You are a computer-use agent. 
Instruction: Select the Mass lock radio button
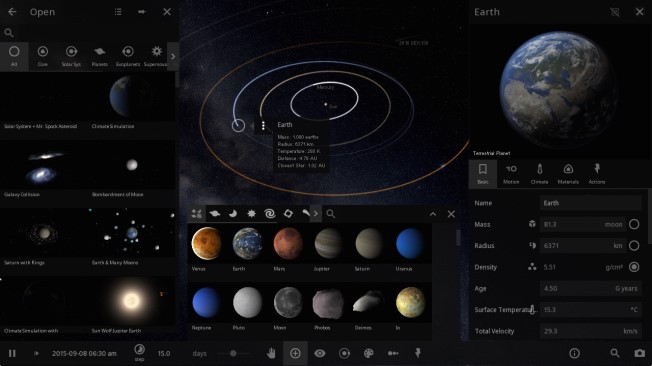634,224
